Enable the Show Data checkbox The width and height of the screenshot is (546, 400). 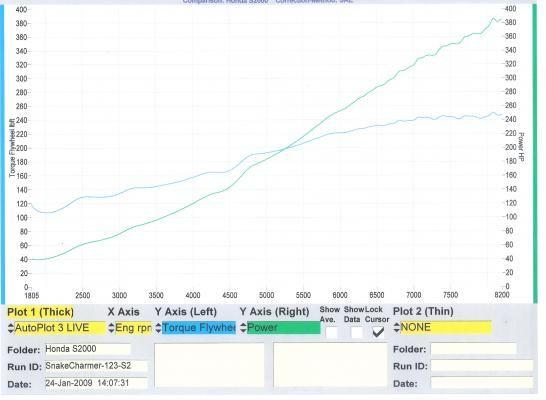point(357,332)
